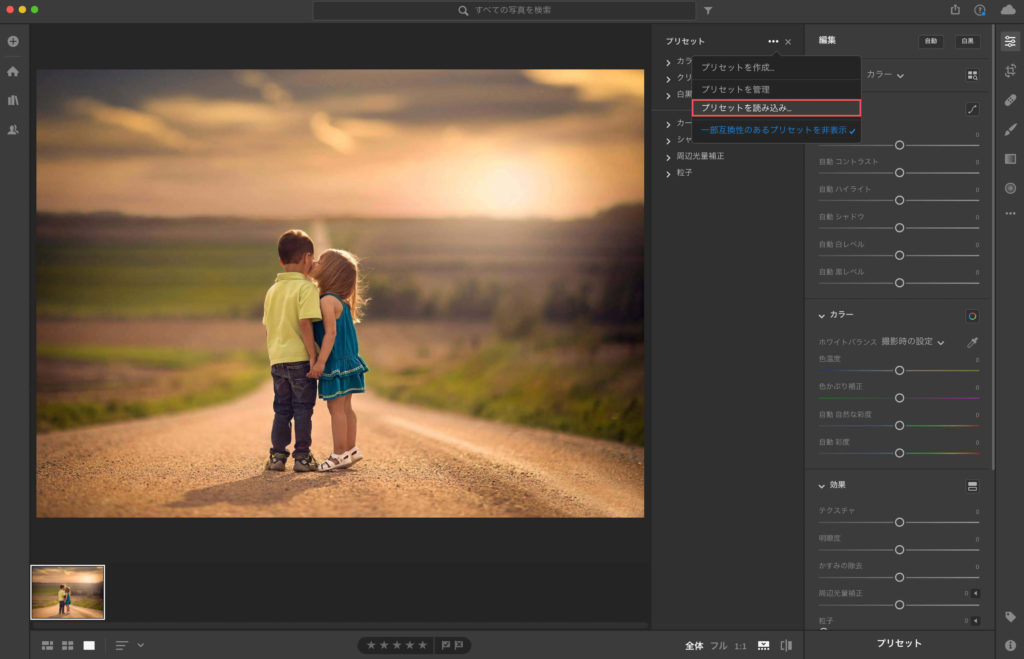Viewport: 1024px width, 659px height.
Task: Toggle show original compare icon
Action: [786, 645]
